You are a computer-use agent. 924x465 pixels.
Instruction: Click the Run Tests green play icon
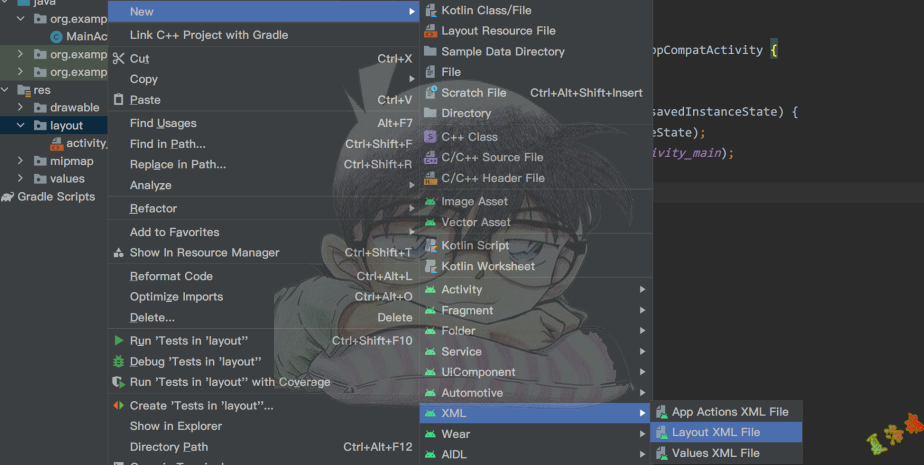[119, 341]
